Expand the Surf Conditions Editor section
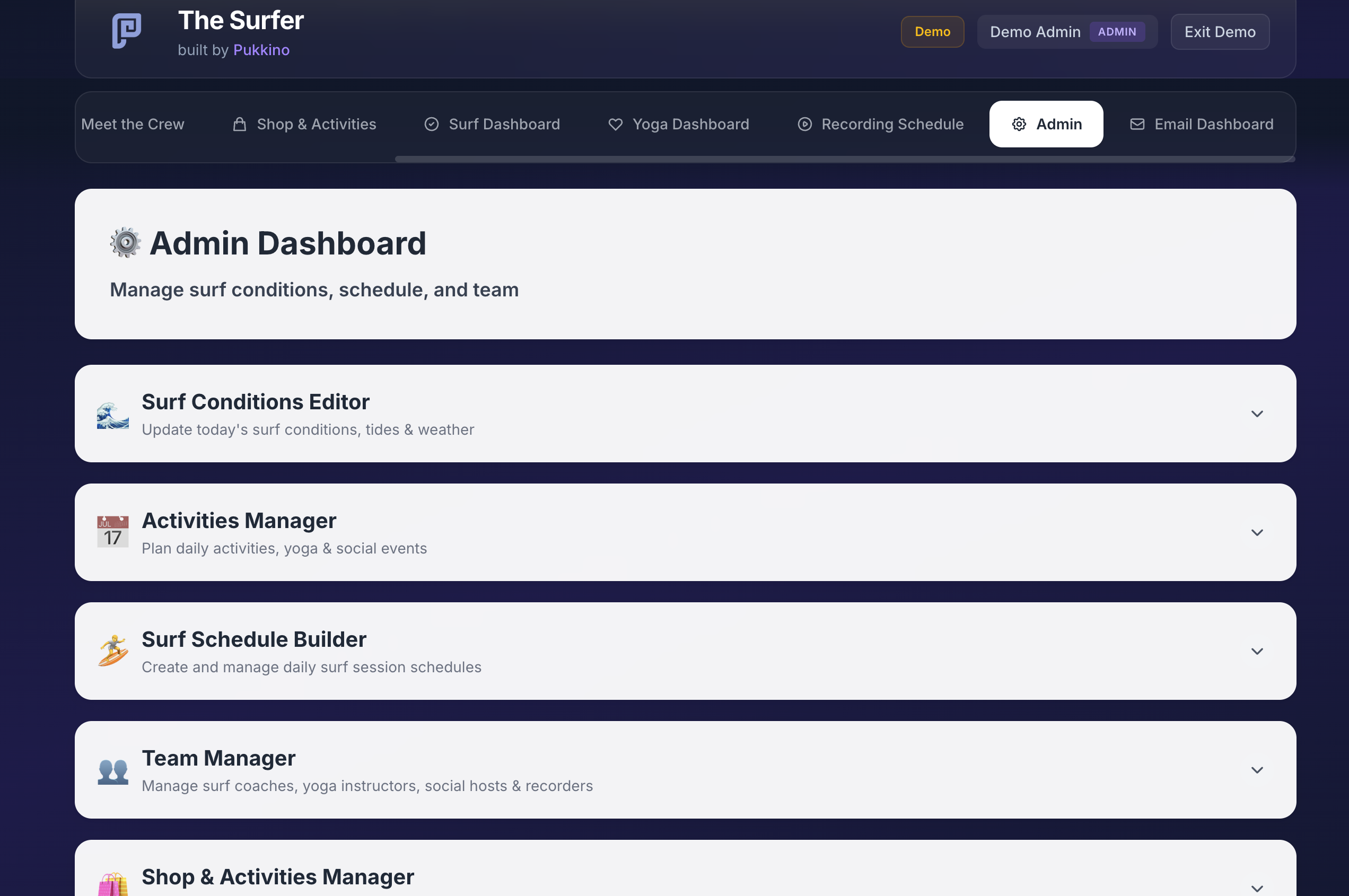The height and width of the screenshot is (896, 1349). [x=1257, y=413]
